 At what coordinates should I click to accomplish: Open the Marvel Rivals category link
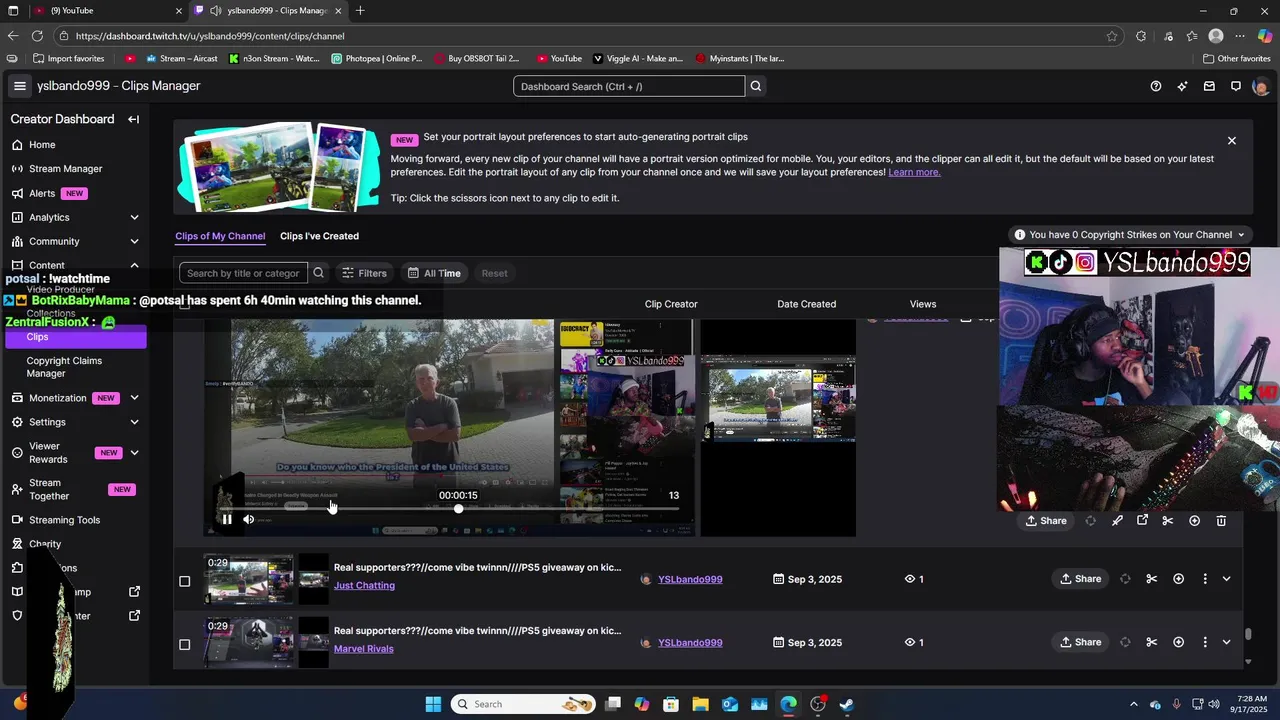[364, 649]
